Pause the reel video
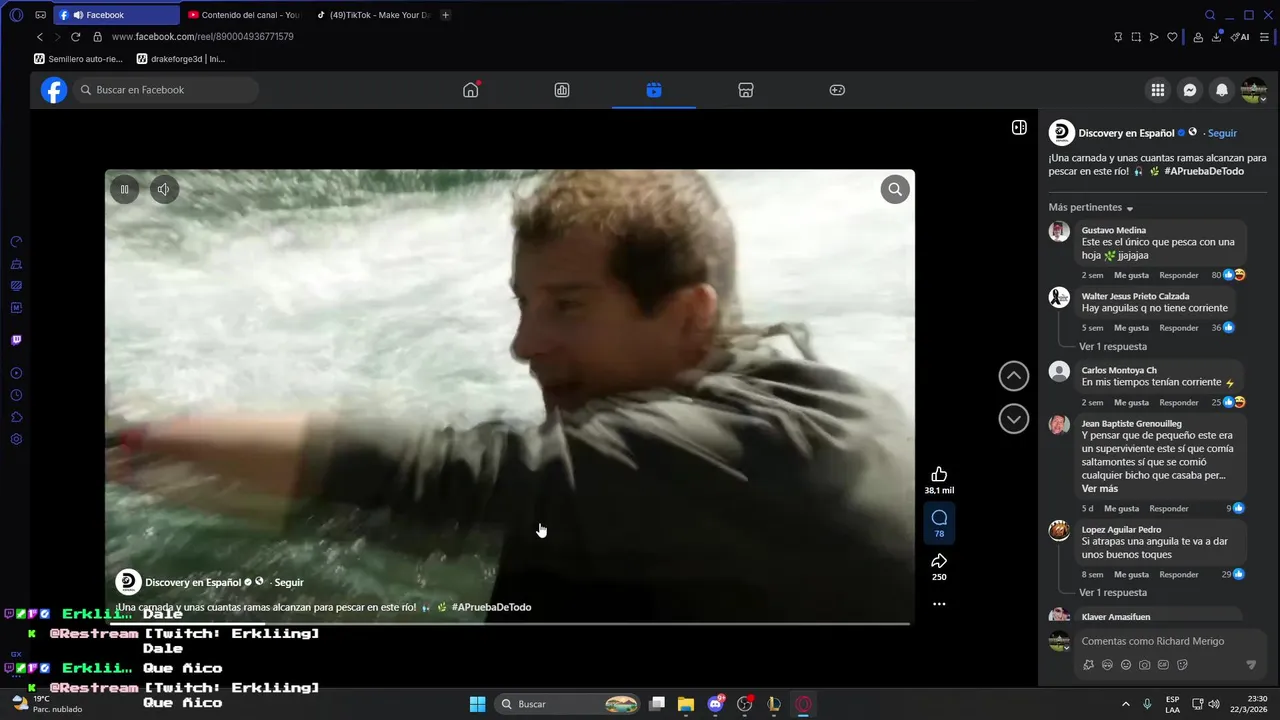 (125, 189)
